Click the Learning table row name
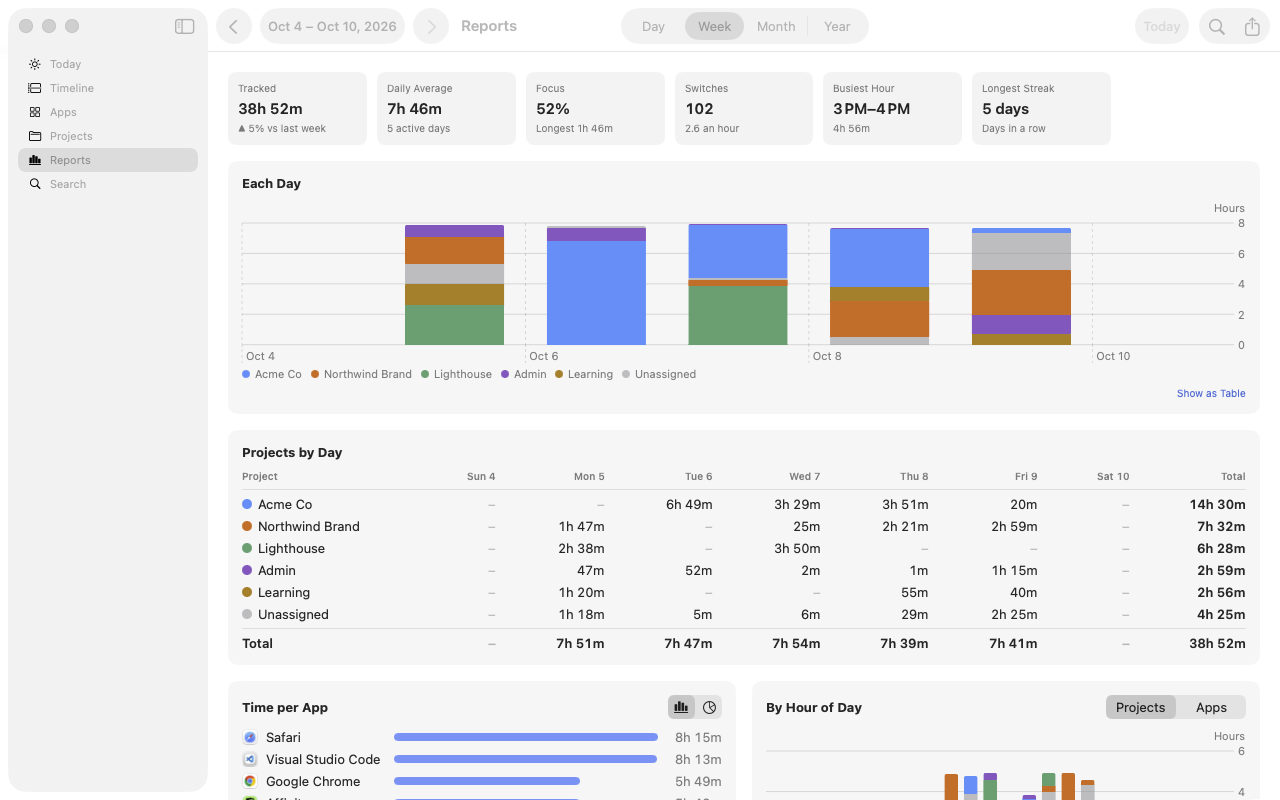Image resolution: width=1280 pixels, height=800 pixels. coord(284,592)
